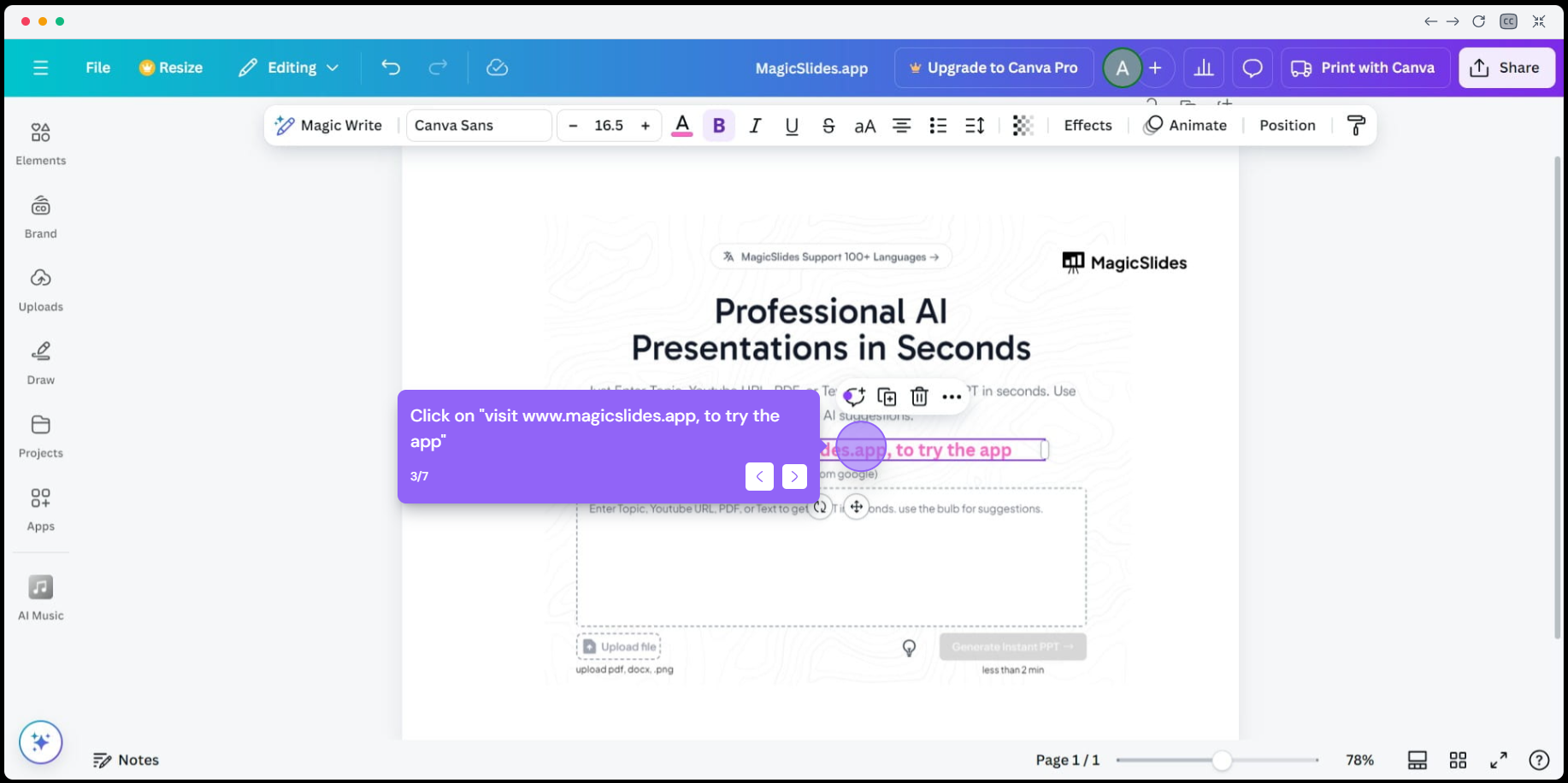Screen dimensions: 1568x783
Task: Open the Canva Sans font selector
Action: [479, 126]
